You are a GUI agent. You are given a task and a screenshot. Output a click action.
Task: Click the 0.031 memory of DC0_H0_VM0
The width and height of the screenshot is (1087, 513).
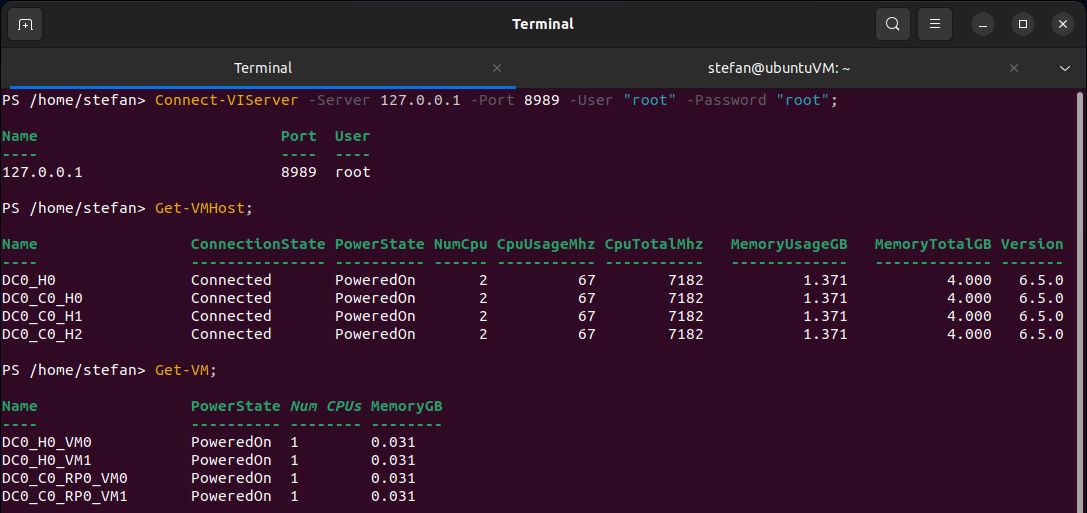(393, 442)
